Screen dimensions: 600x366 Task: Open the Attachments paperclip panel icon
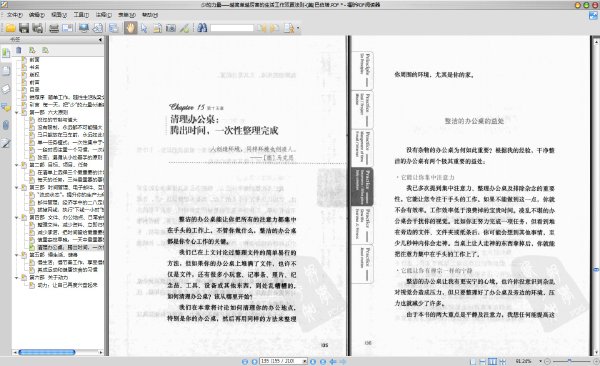6,125
